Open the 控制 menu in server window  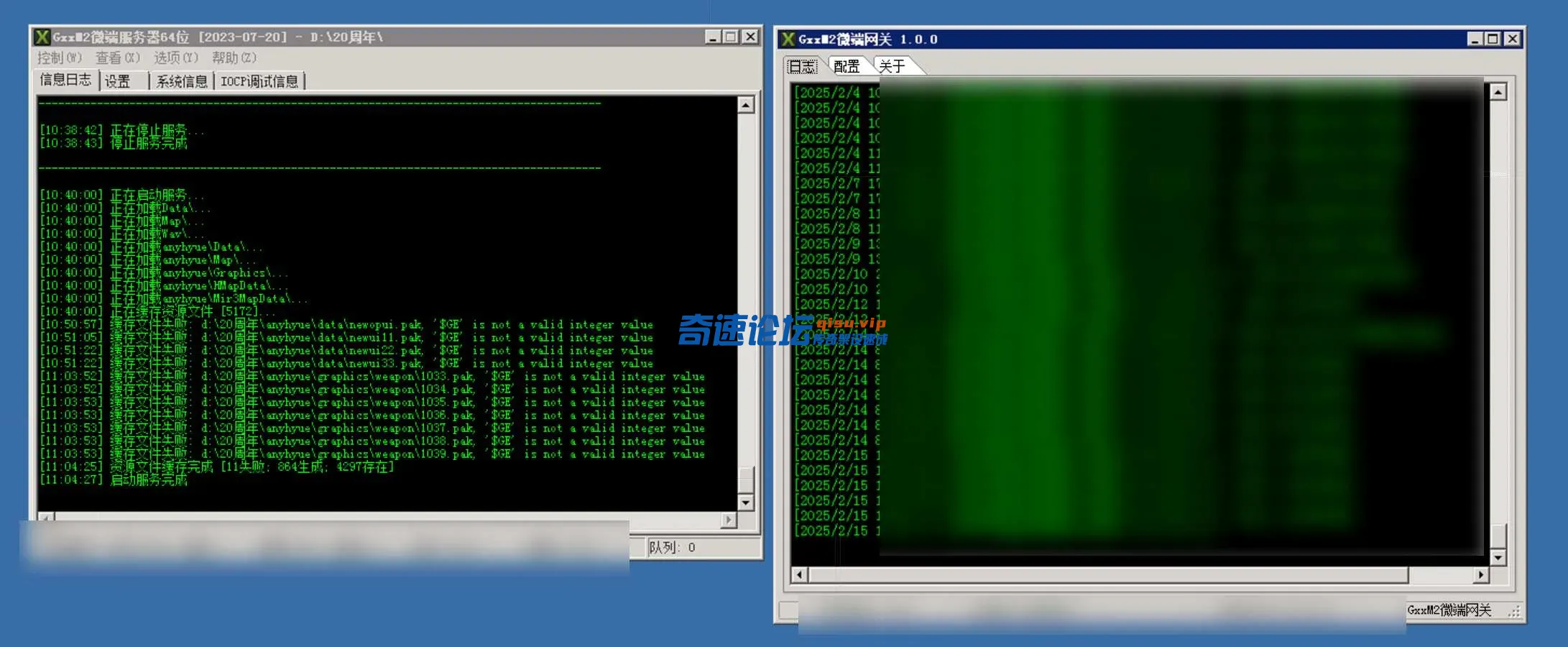tap(60, 58)
